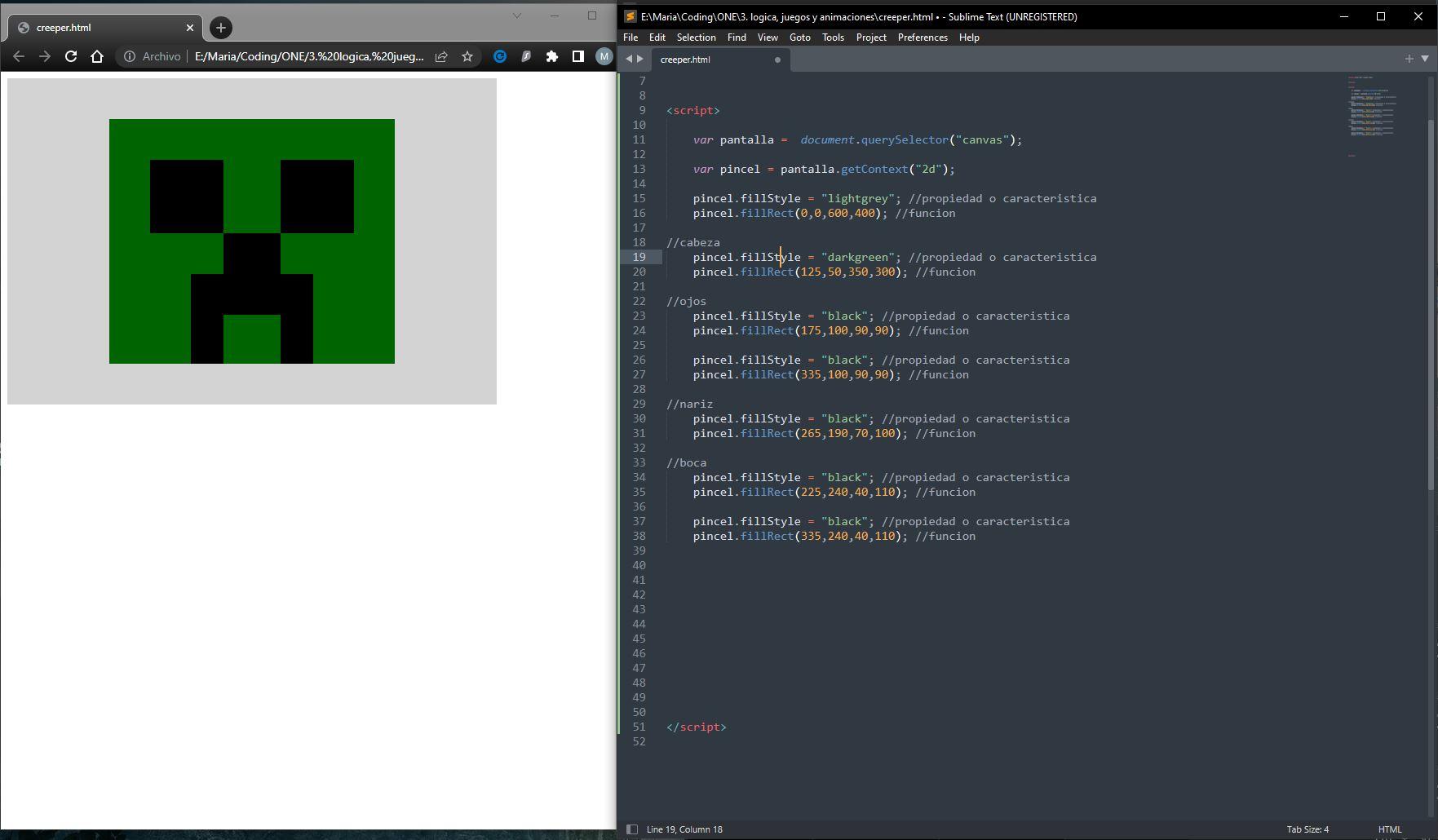Toggle the side bar switch panel icon in status bar

(631, 829)
